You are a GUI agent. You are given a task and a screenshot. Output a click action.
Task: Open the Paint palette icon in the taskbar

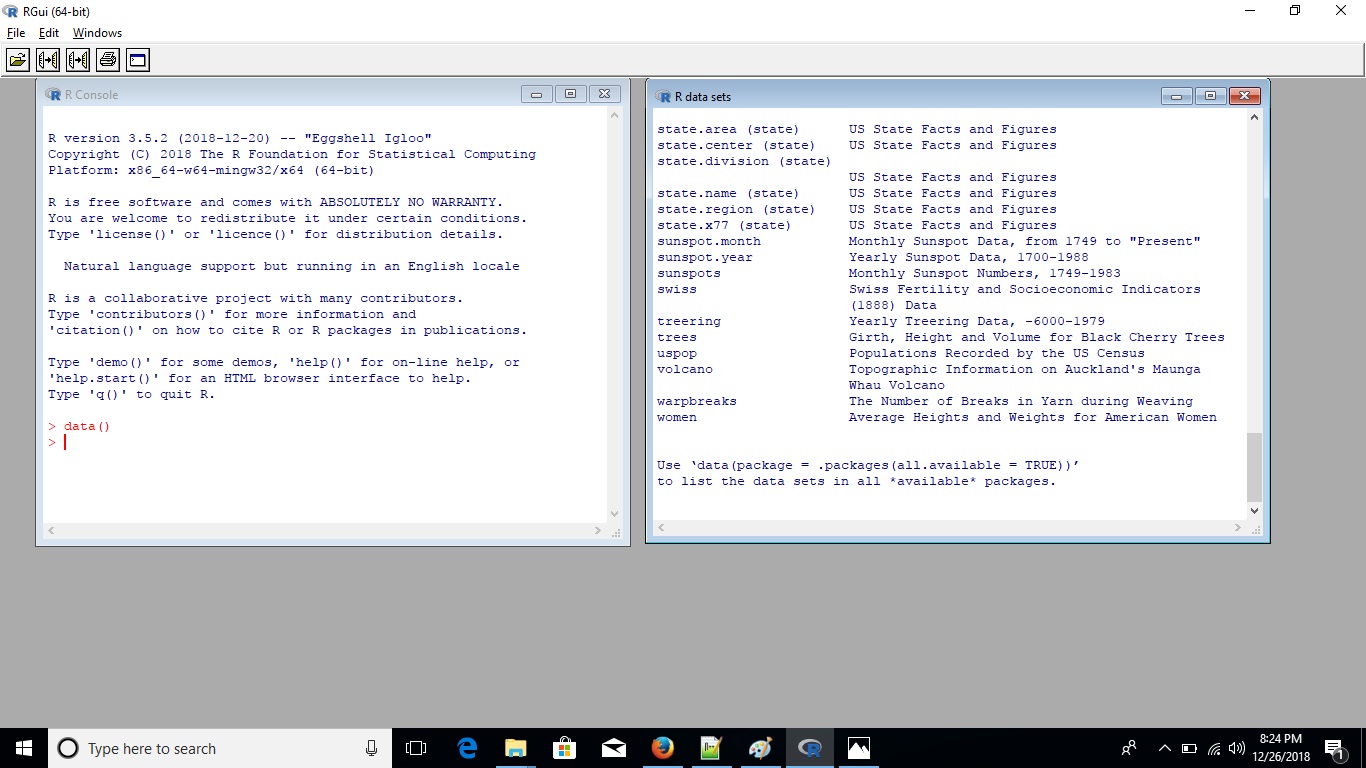tap(761, 748)
